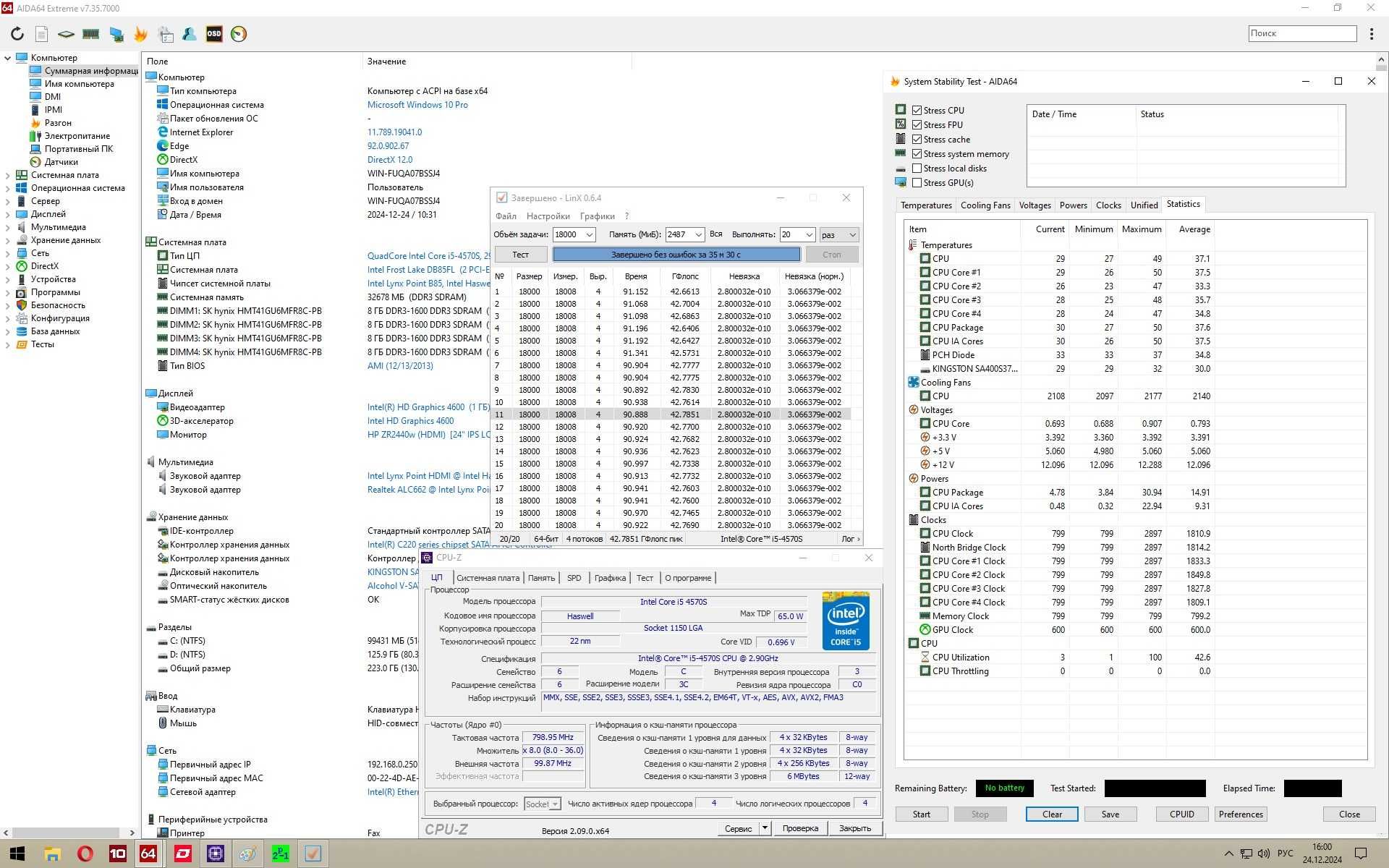Open the Объём задачи dropdown in LinX
The image size is (1389, 868).
[589, 234]
